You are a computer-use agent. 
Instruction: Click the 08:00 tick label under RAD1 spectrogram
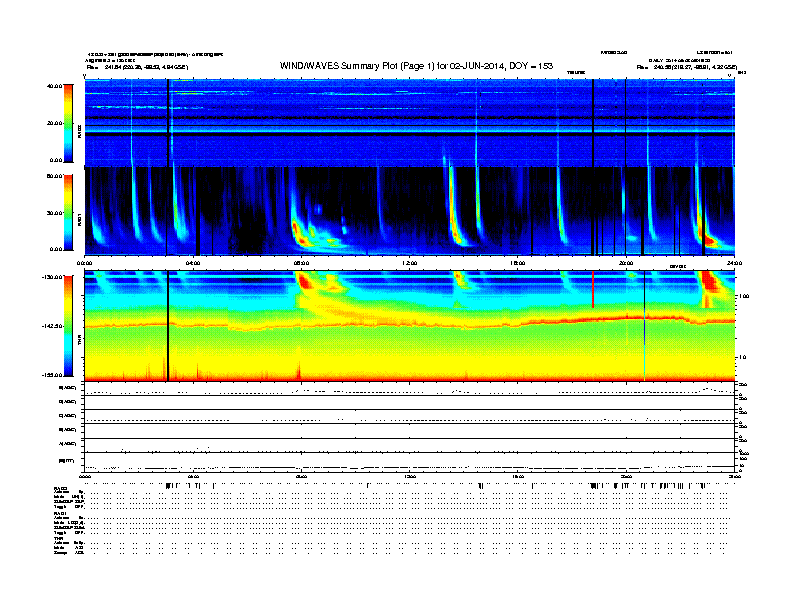point(301,263)
